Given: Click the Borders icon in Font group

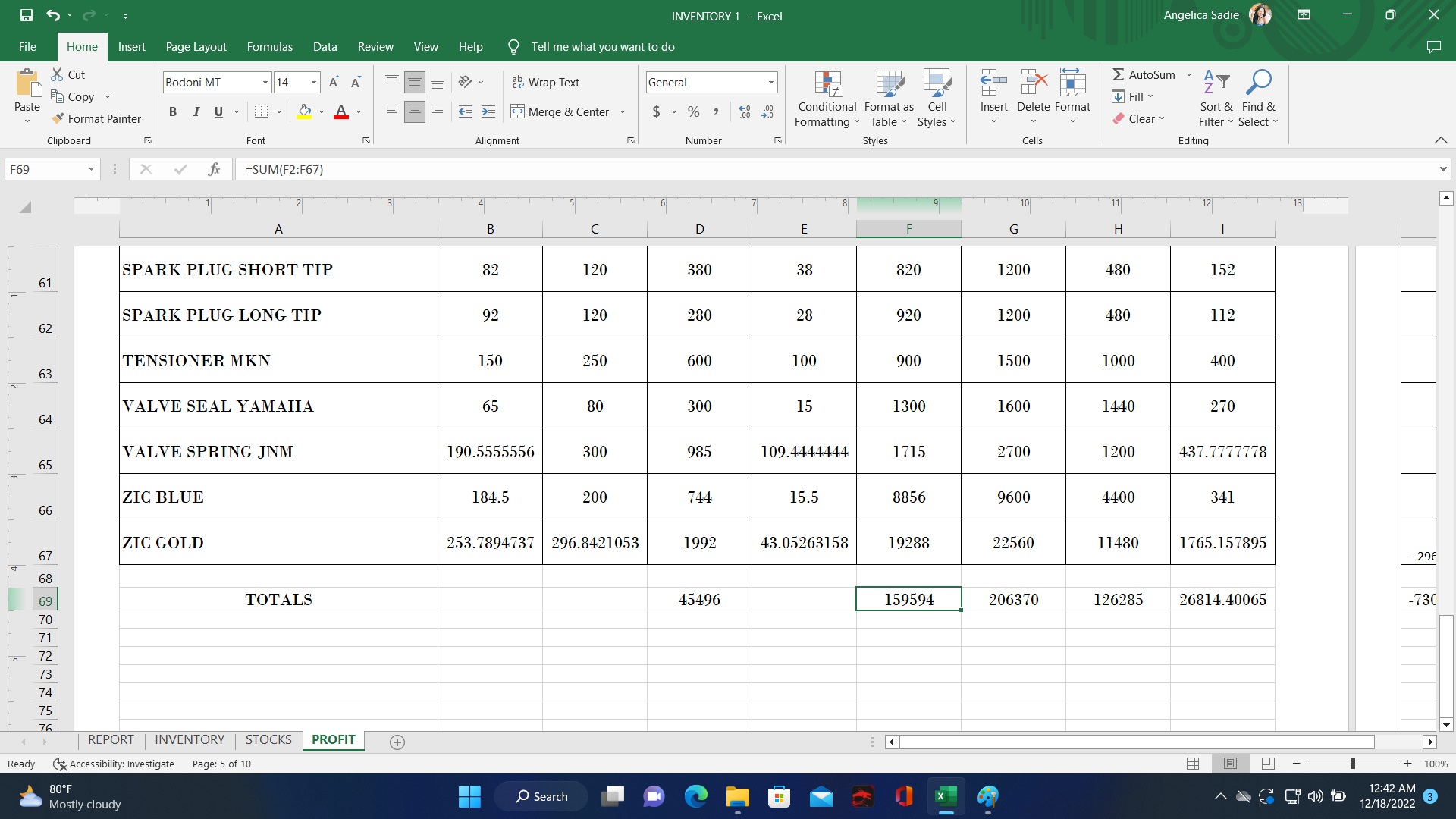Looking at the screenshot, I should click(x=261, y=112).
